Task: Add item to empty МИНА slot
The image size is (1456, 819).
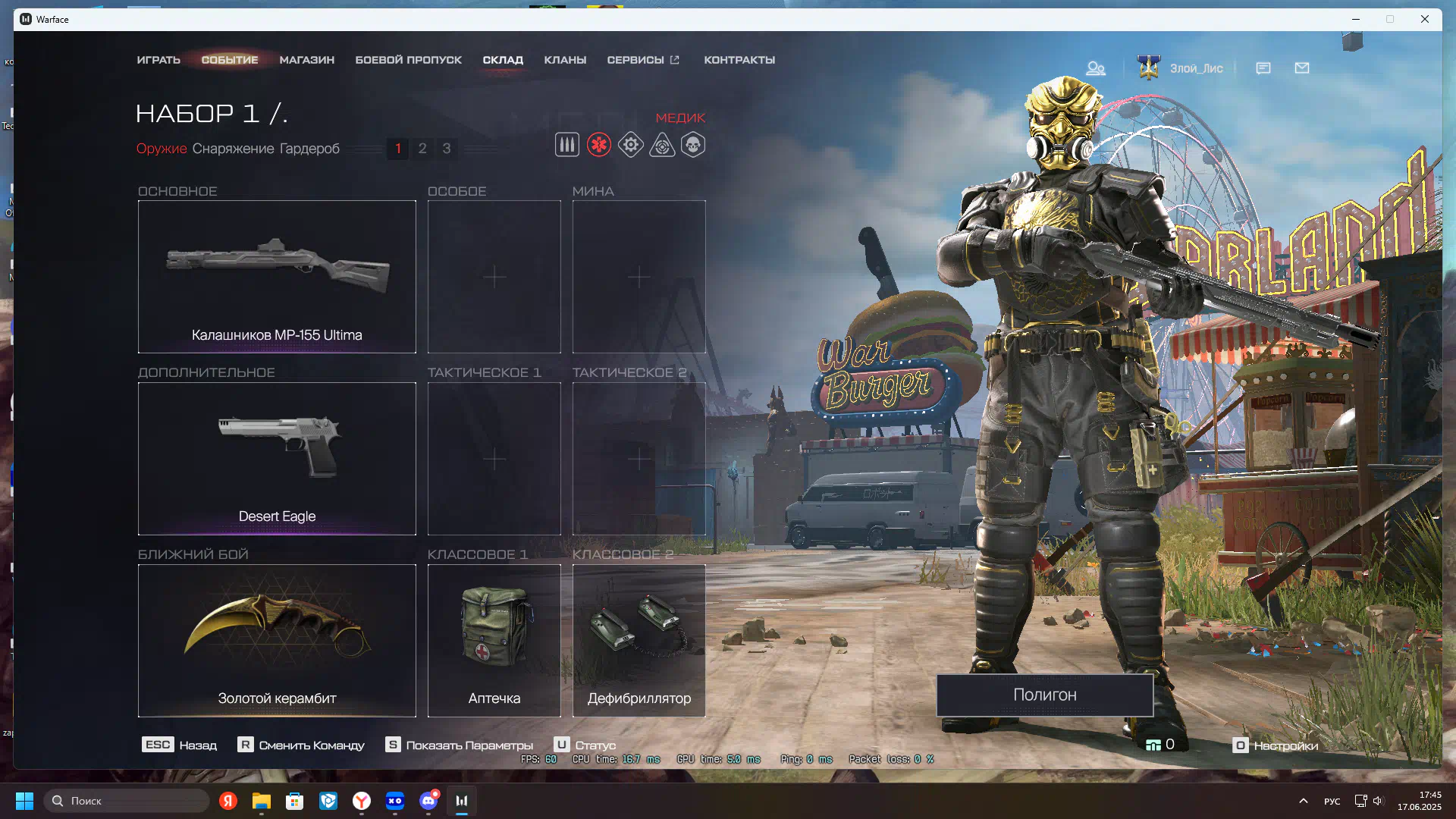Action: (639, 277)
